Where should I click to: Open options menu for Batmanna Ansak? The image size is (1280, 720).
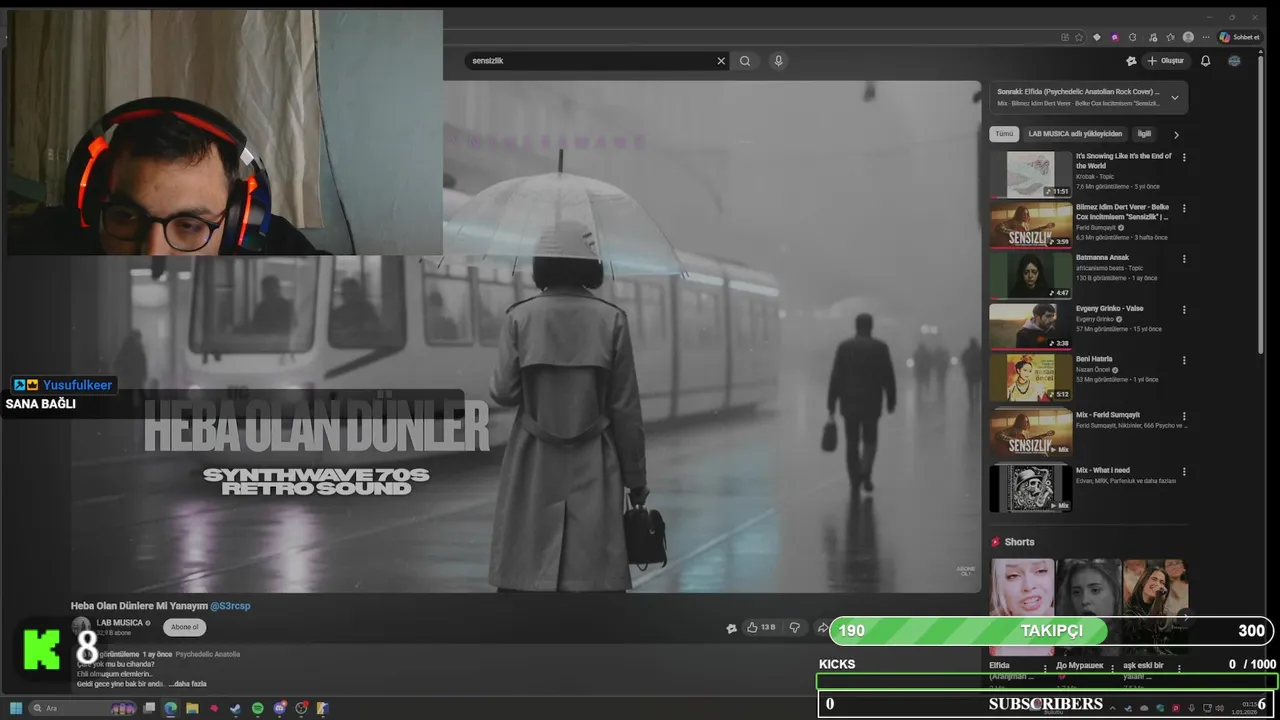[x=1184, y=258]
